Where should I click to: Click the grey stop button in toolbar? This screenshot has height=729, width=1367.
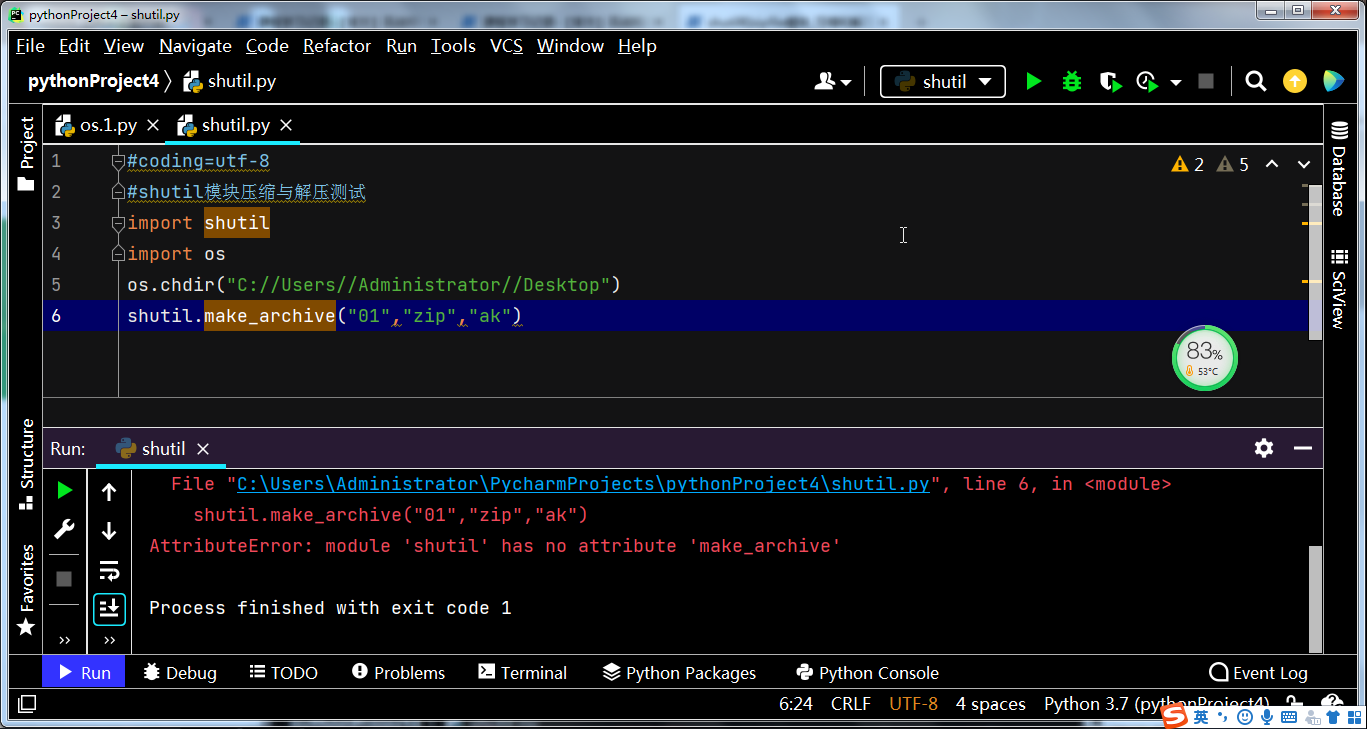[1206, 81]
